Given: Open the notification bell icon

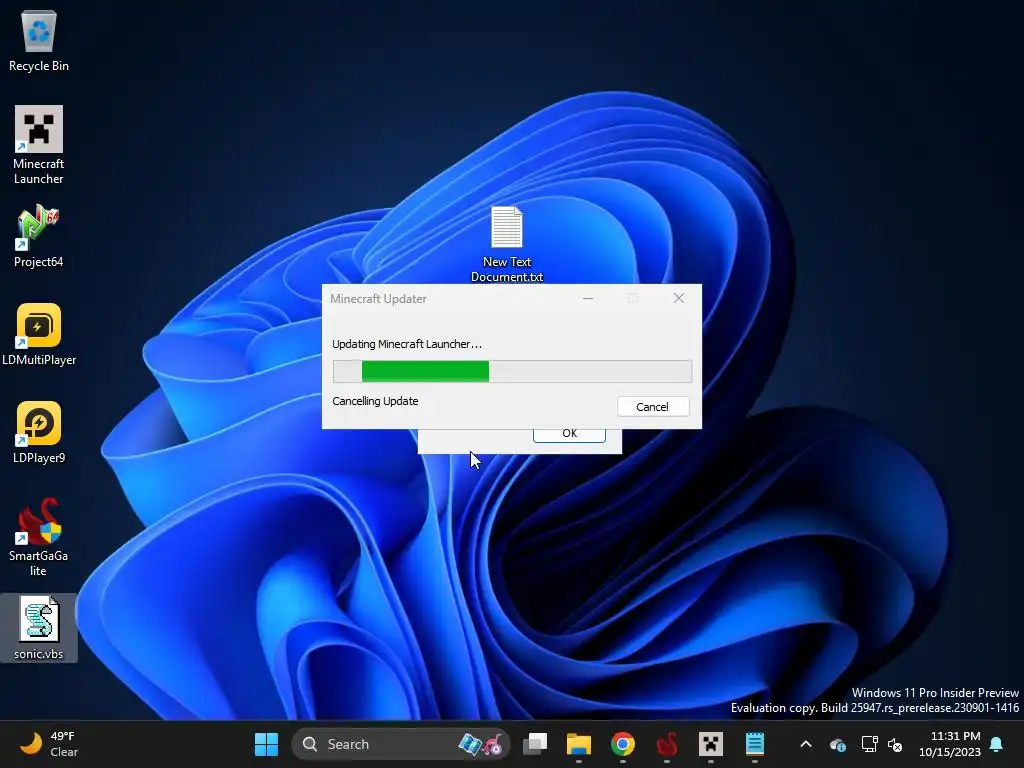Looking at the screenshot, I should pos(997,744).
